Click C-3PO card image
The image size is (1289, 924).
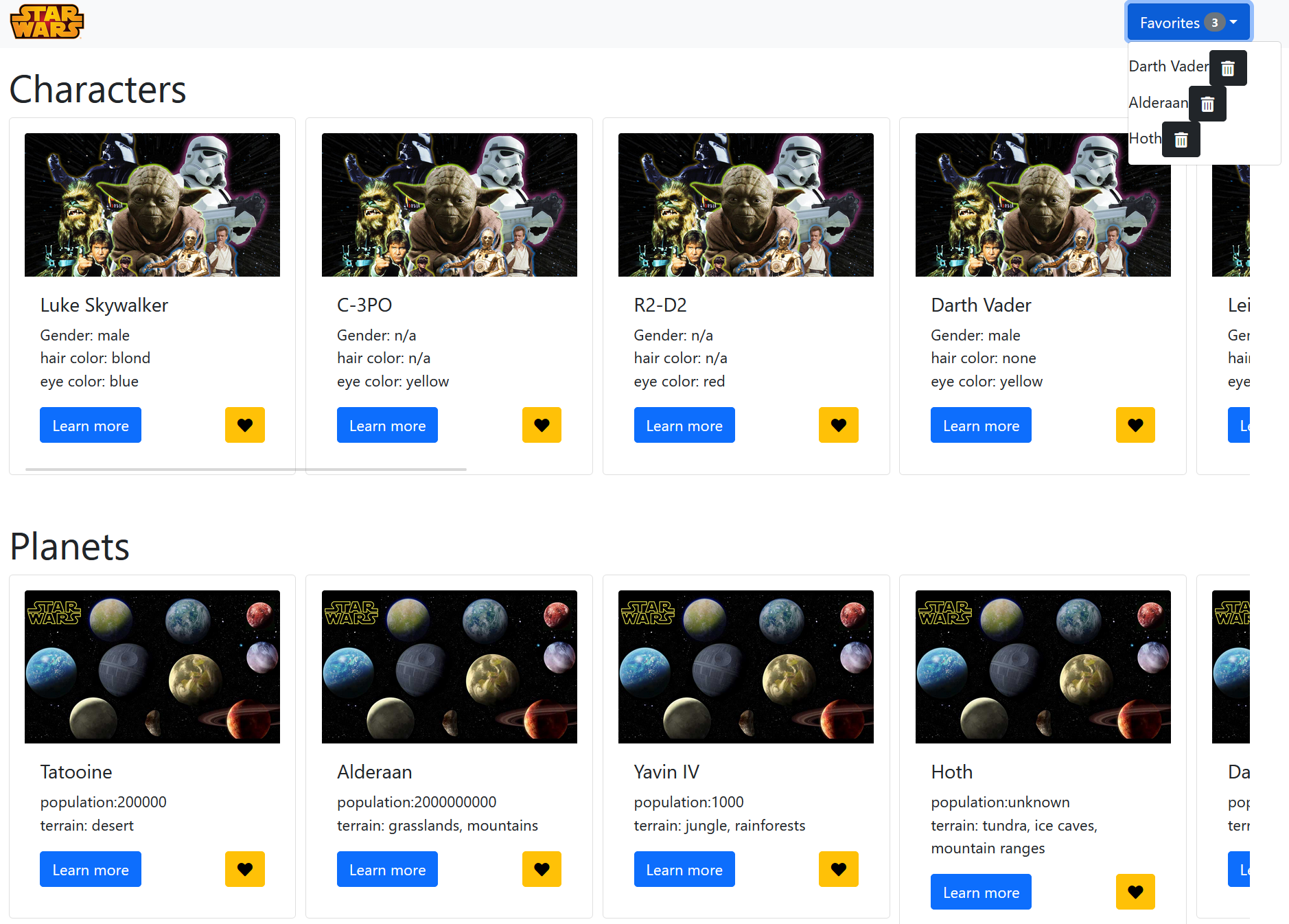(x=450, y=205)
